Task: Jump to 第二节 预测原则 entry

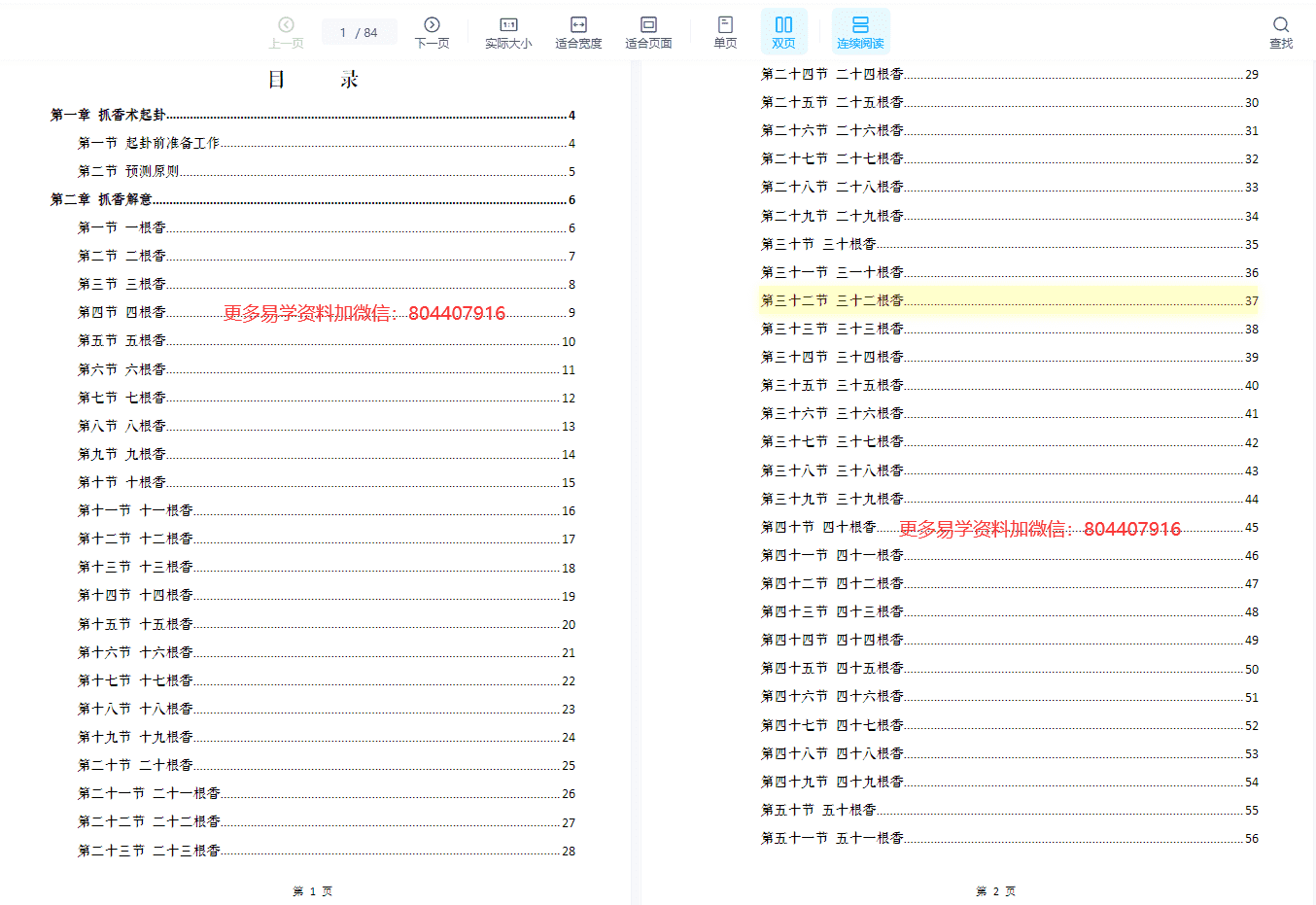Action: (128, 171)
